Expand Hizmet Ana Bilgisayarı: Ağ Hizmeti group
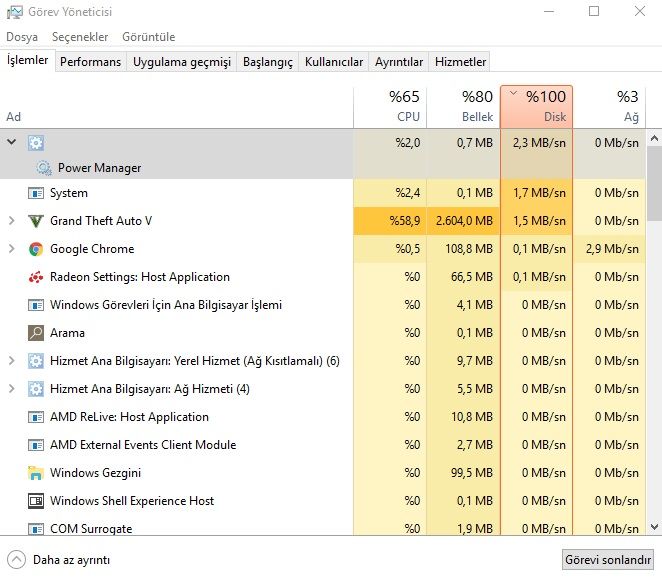 click(12, 389)
